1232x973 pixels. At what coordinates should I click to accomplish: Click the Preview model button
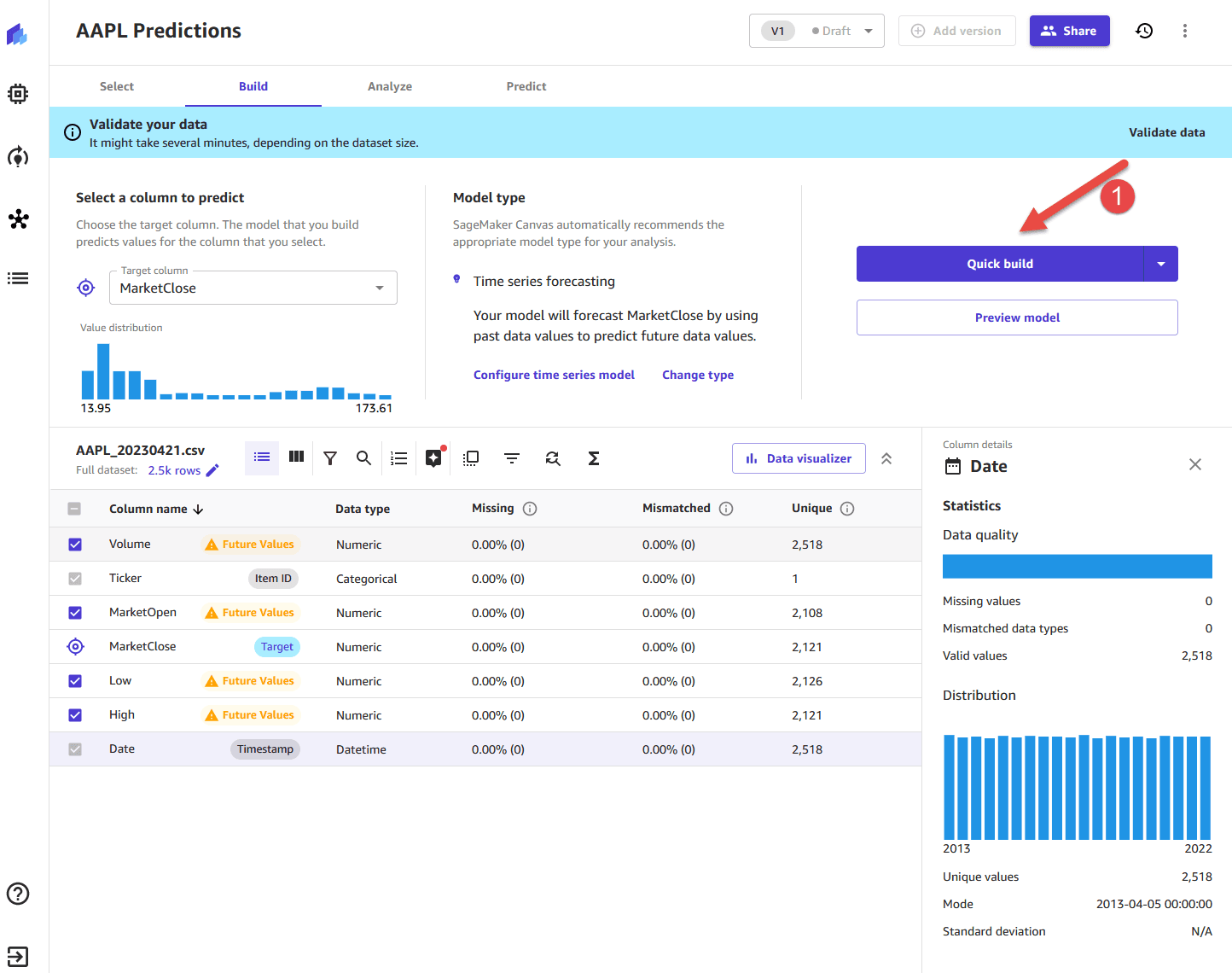point(1017,318)
